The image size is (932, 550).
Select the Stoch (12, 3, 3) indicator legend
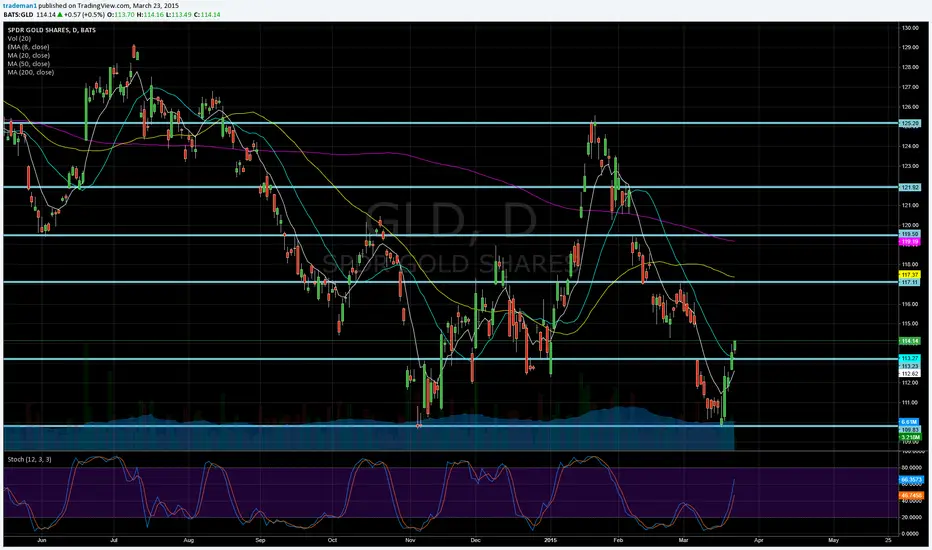click(x=29, y=459)
